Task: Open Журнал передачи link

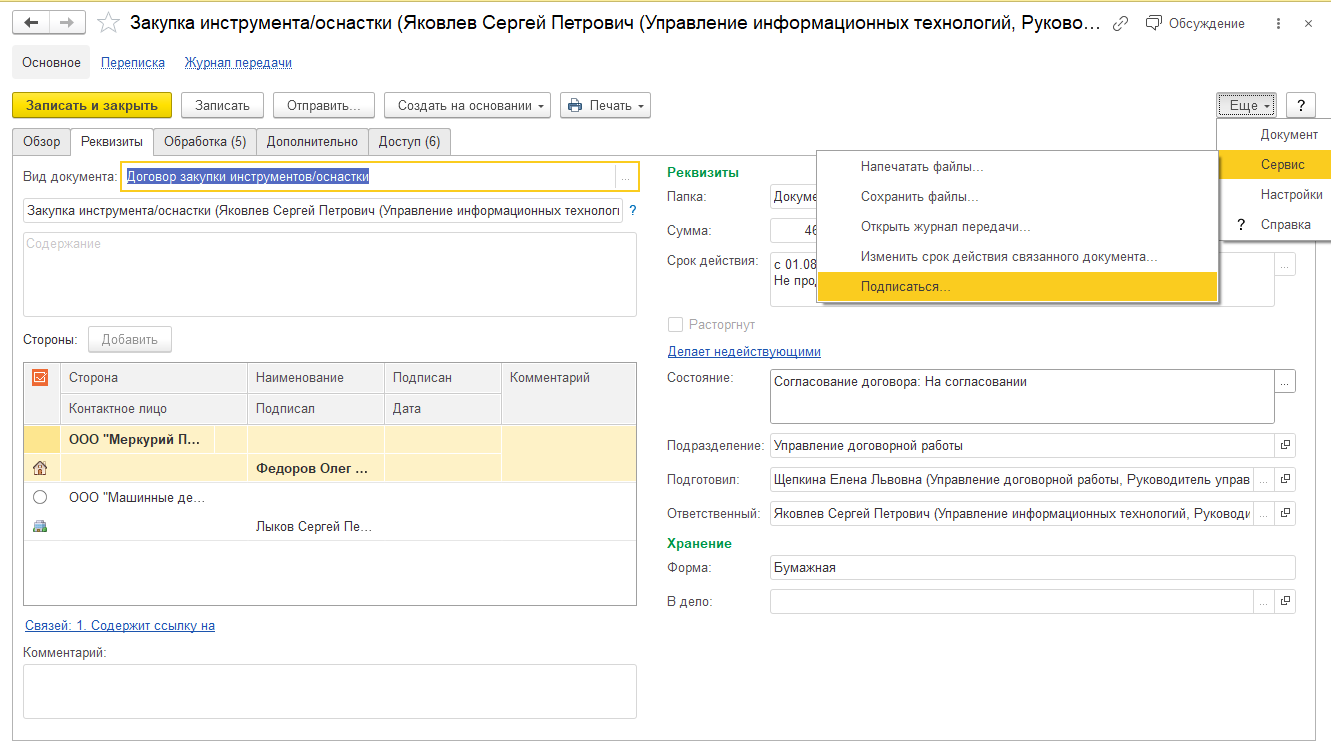Action: click(238, 62)
